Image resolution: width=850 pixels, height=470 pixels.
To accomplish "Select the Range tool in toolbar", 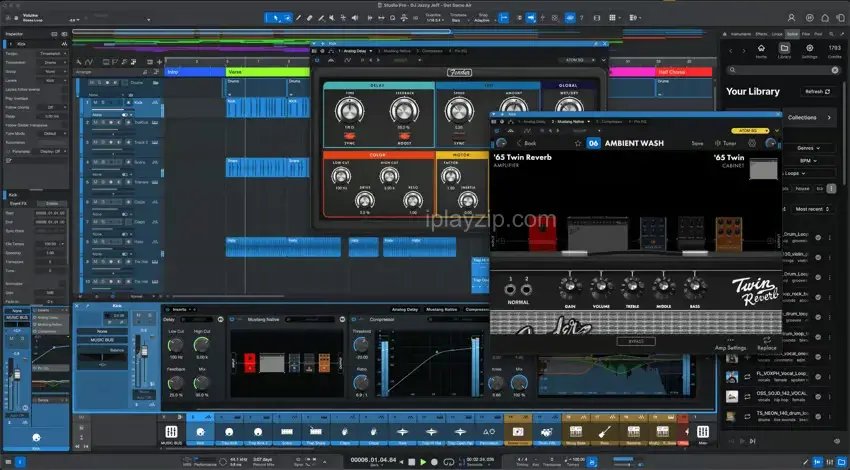I will point(287,18).
